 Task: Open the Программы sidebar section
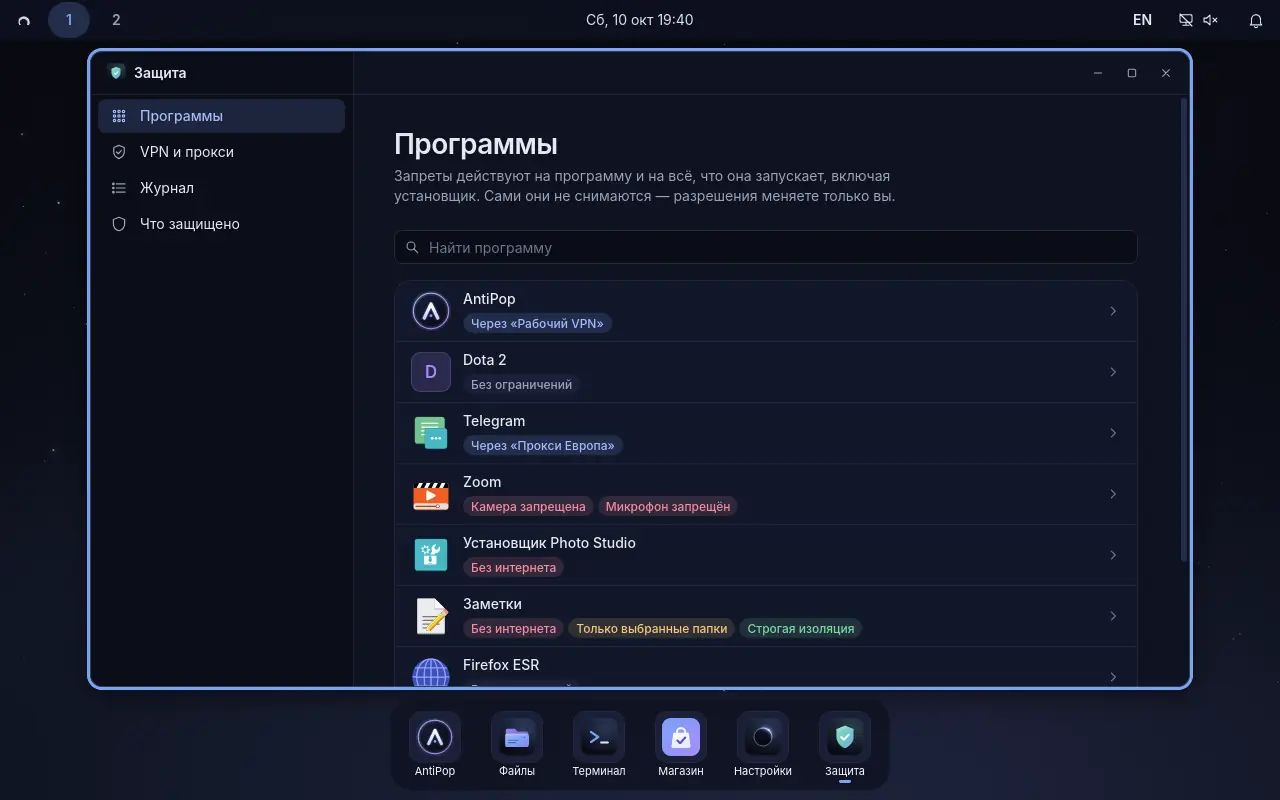coord(221,116)
